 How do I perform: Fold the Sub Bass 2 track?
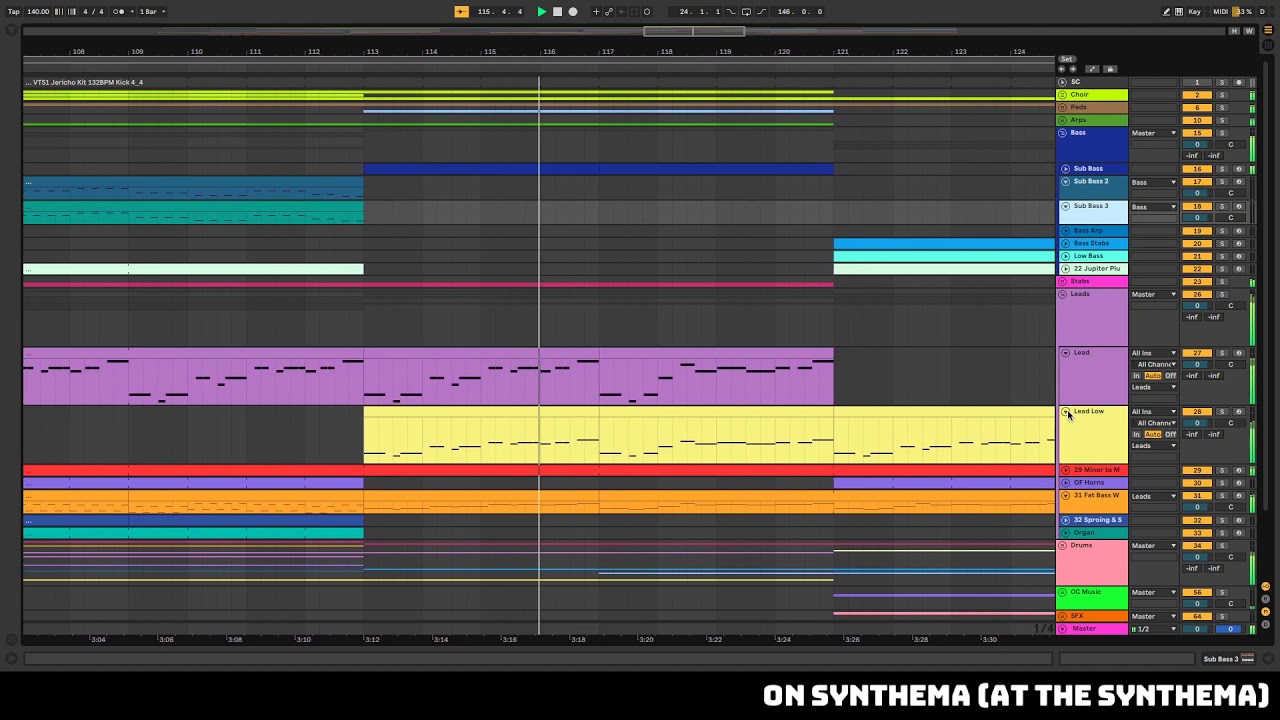click(x=1065, y=182)
